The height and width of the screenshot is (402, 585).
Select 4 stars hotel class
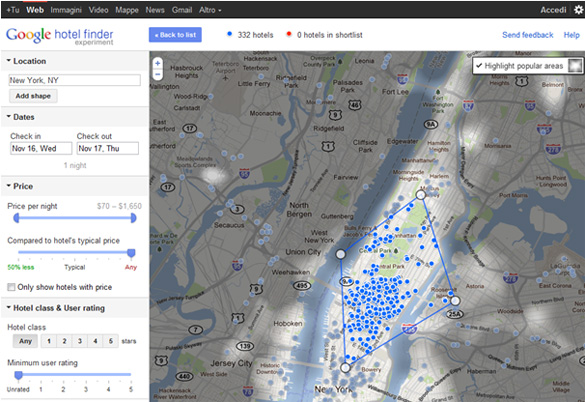coord(96,341)
